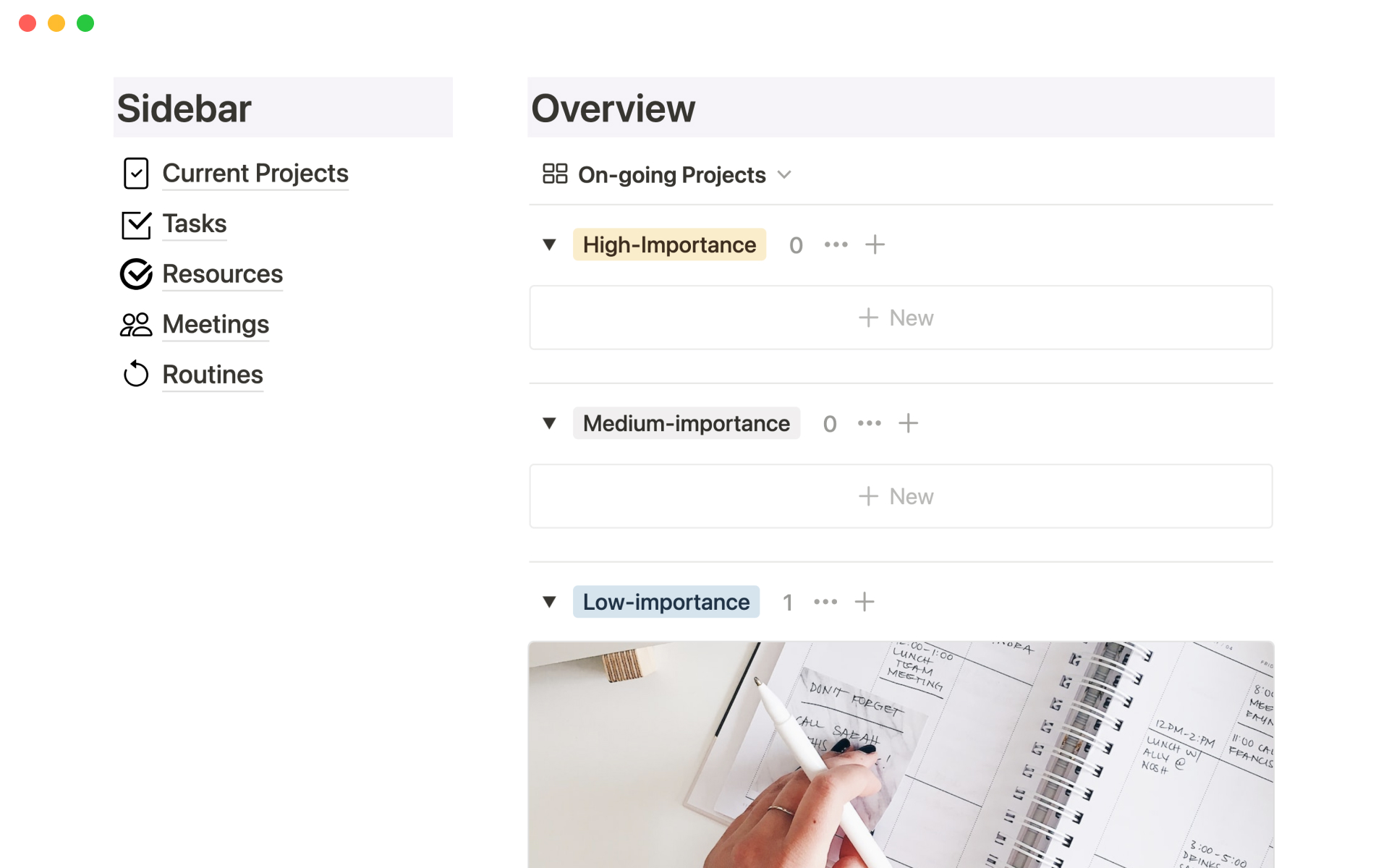Click the Resources circled-checkmark icon
Image resolution: width=1389 pixels, height=868 pixels.
click(x=136, y=274)
